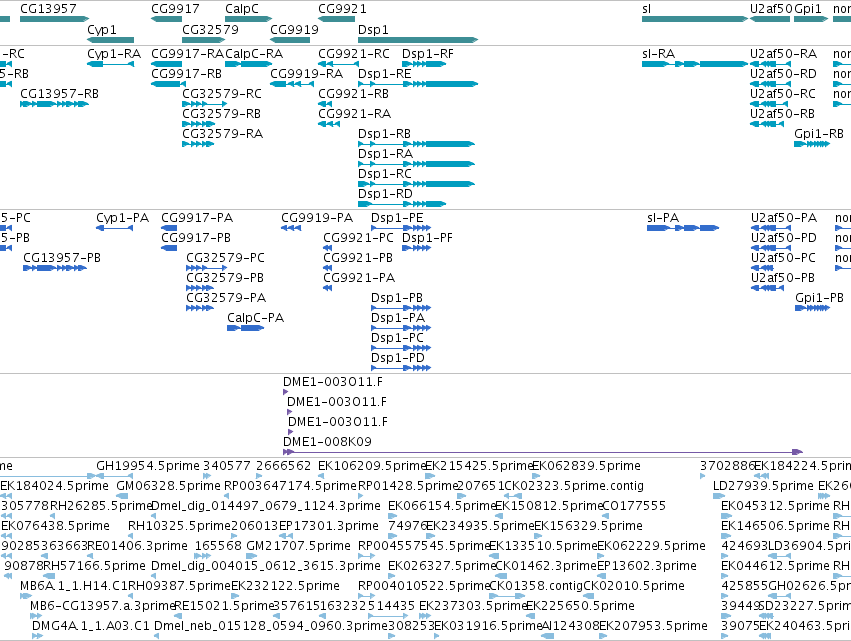The image size is (851, 641).
Task: Select transcript Dsp1-RC
Action: pos(416,185)
